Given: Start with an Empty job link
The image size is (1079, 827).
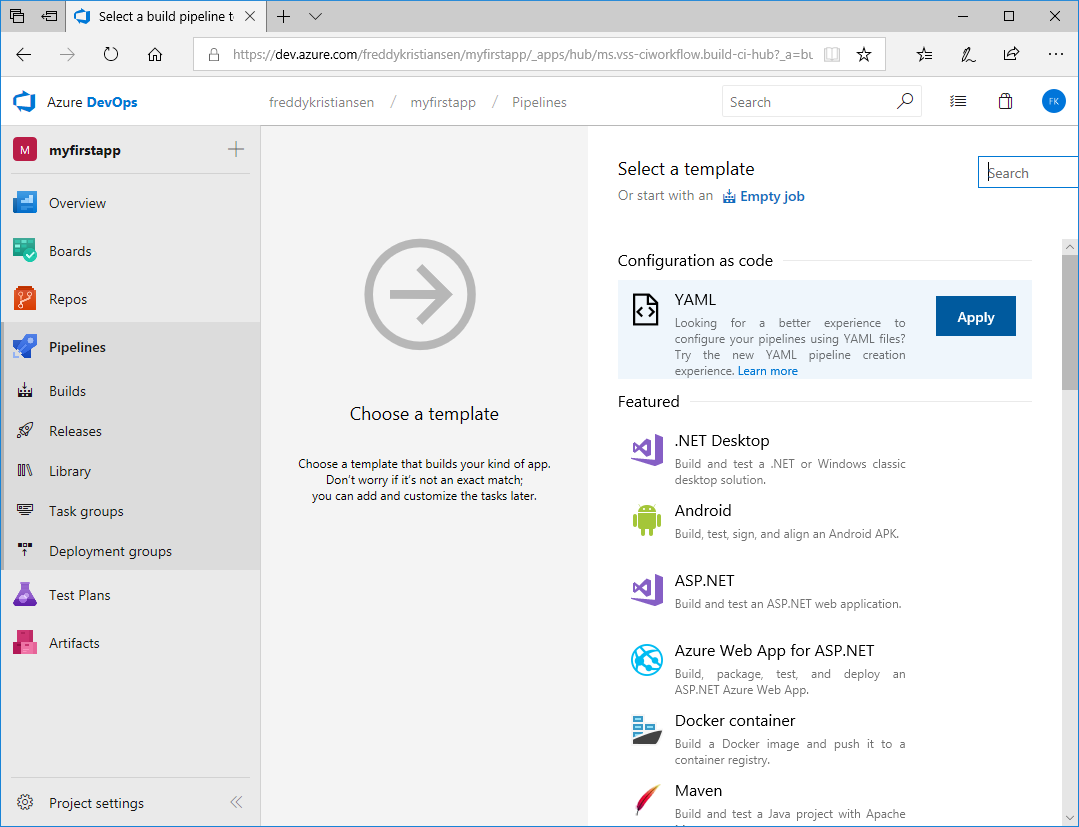Looking at the screenshot, I should pyautogui.click(x=771, y=197).
